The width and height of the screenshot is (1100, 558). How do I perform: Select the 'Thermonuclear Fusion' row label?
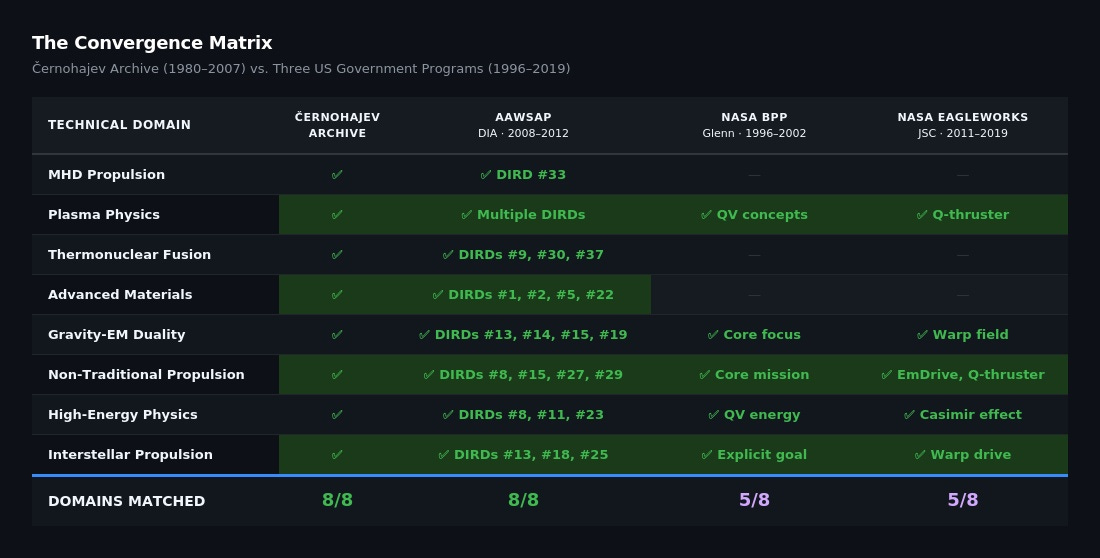pos(129,255)
